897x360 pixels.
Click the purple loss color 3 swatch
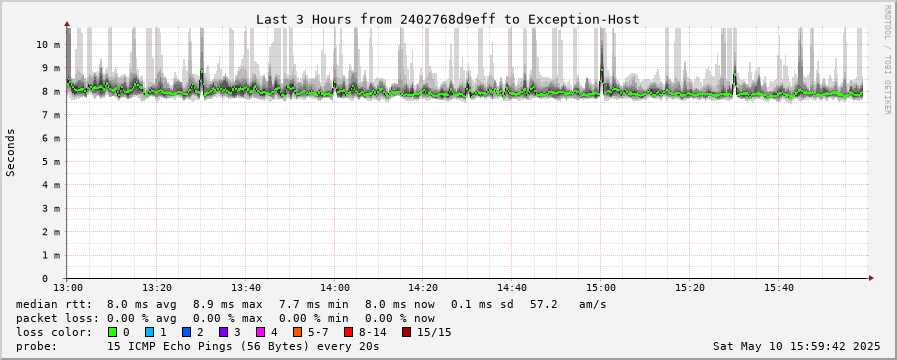(x=223, y=332)
